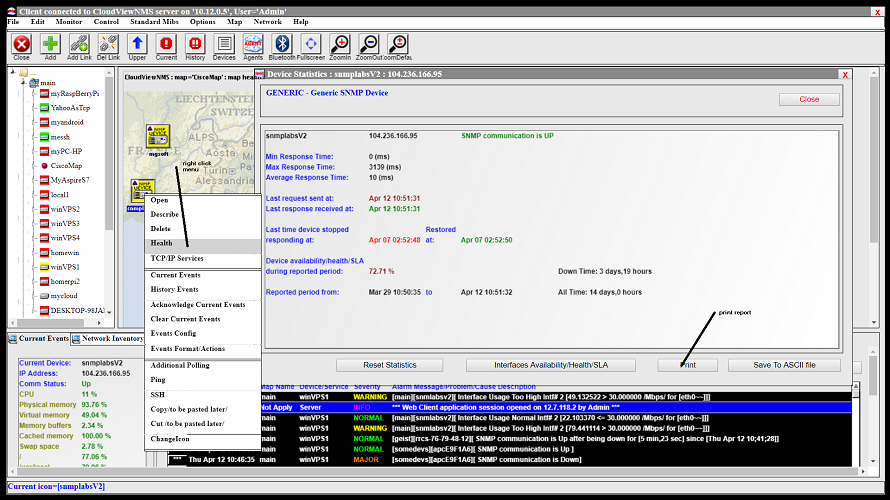The height and width of the screenshot is (500, 890).
Task: Select TCP/IP Services in context menu
Action: [177, 259]
